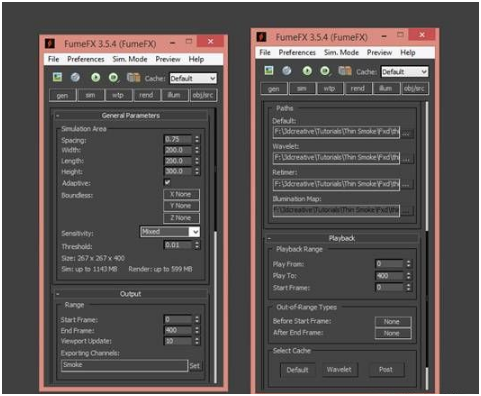Open File menu in Playback window
This screenshot has height=396, width=481.
coord(265,53)
